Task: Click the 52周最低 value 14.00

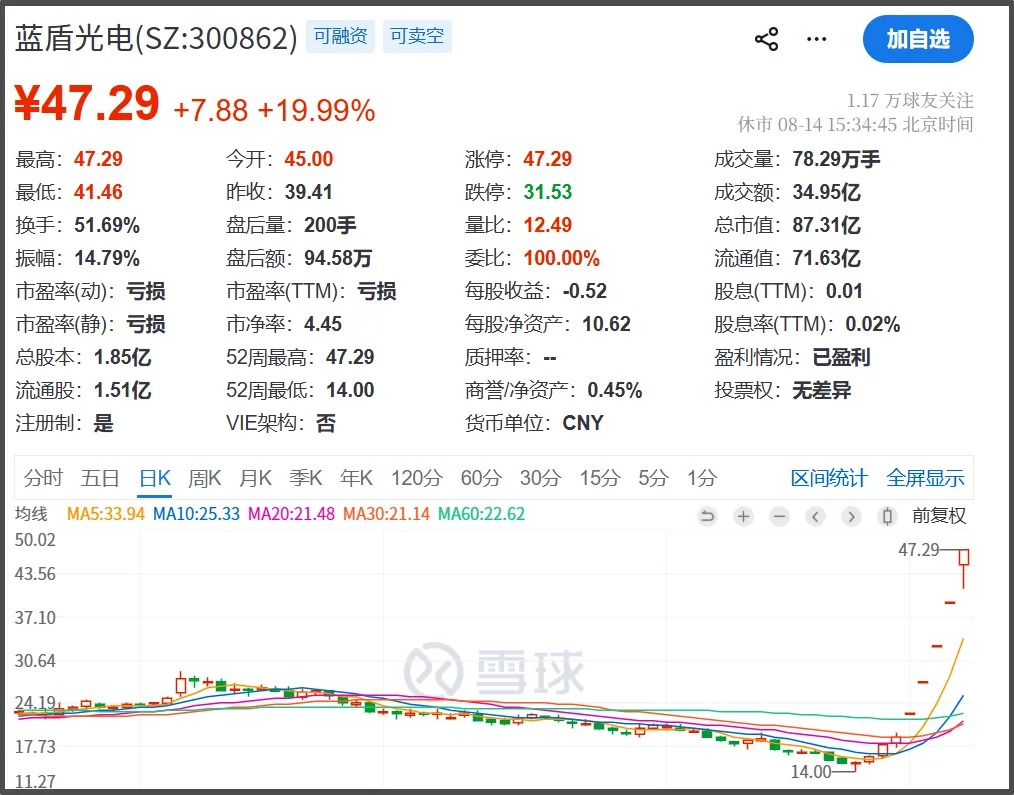Action: [x=350, y=390]
